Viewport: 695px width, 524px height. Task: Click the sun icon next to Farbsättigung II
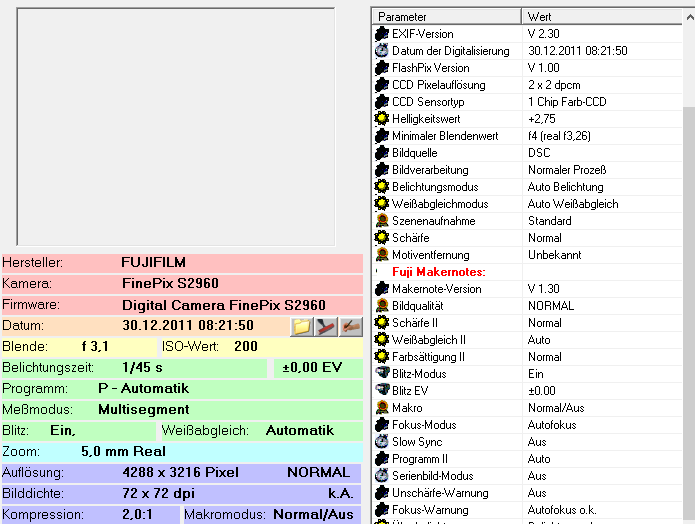pos(382,357)
